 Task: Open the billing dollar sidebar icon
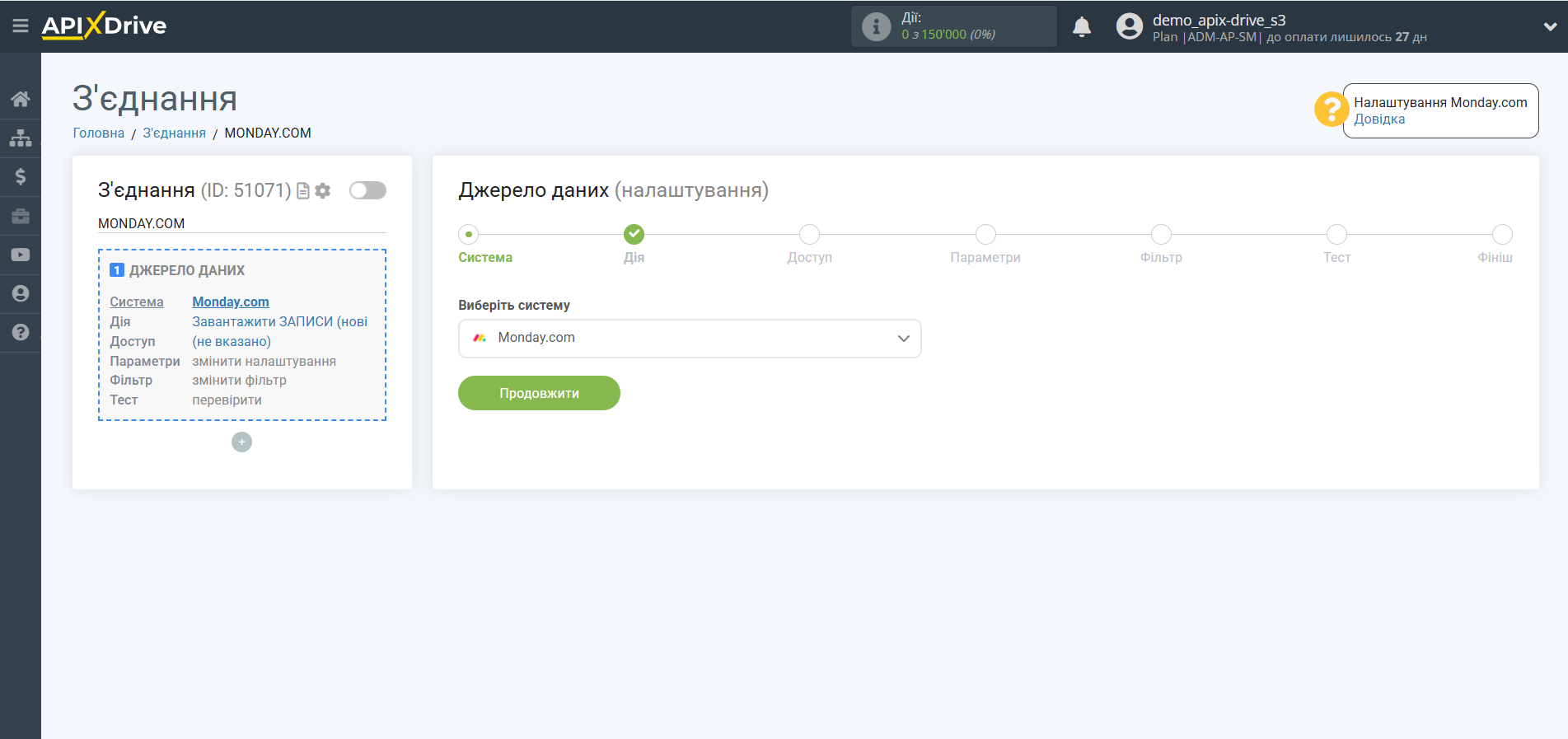click(x=21, y=176)
